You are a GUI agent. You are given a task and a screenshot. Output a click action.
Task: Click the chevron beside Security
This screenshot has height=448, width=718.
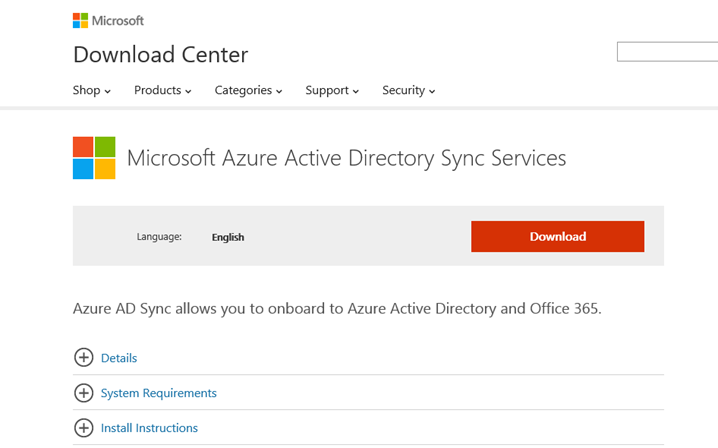(432, 91)
